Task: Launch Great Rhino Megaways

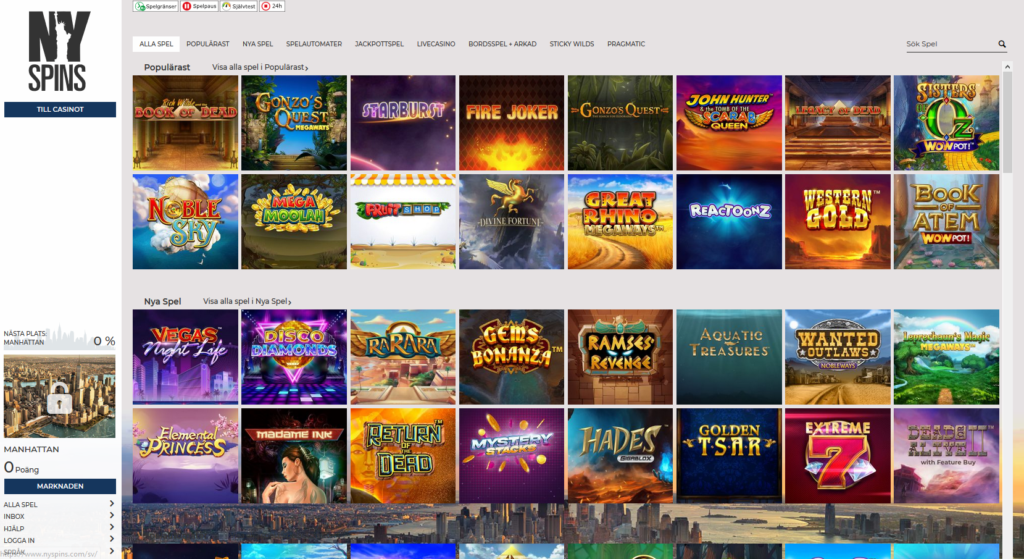Action: point(620,221)
